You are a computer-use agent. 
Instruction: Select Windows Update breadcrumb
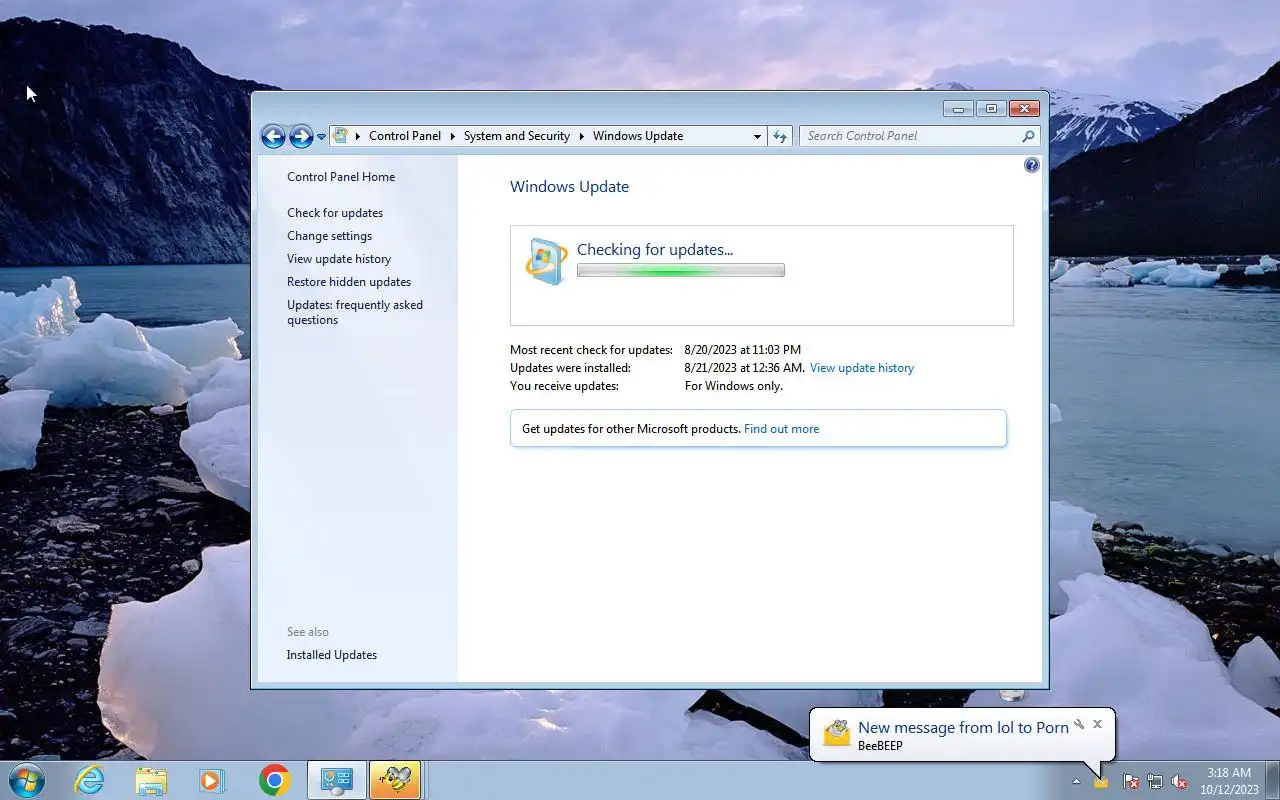638,136
